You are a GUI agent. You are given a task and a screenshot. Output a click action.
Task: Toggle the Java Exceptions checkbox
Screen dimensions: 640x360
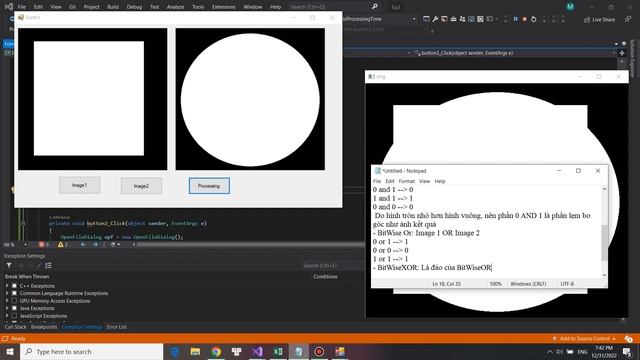(x=14, y=308)
